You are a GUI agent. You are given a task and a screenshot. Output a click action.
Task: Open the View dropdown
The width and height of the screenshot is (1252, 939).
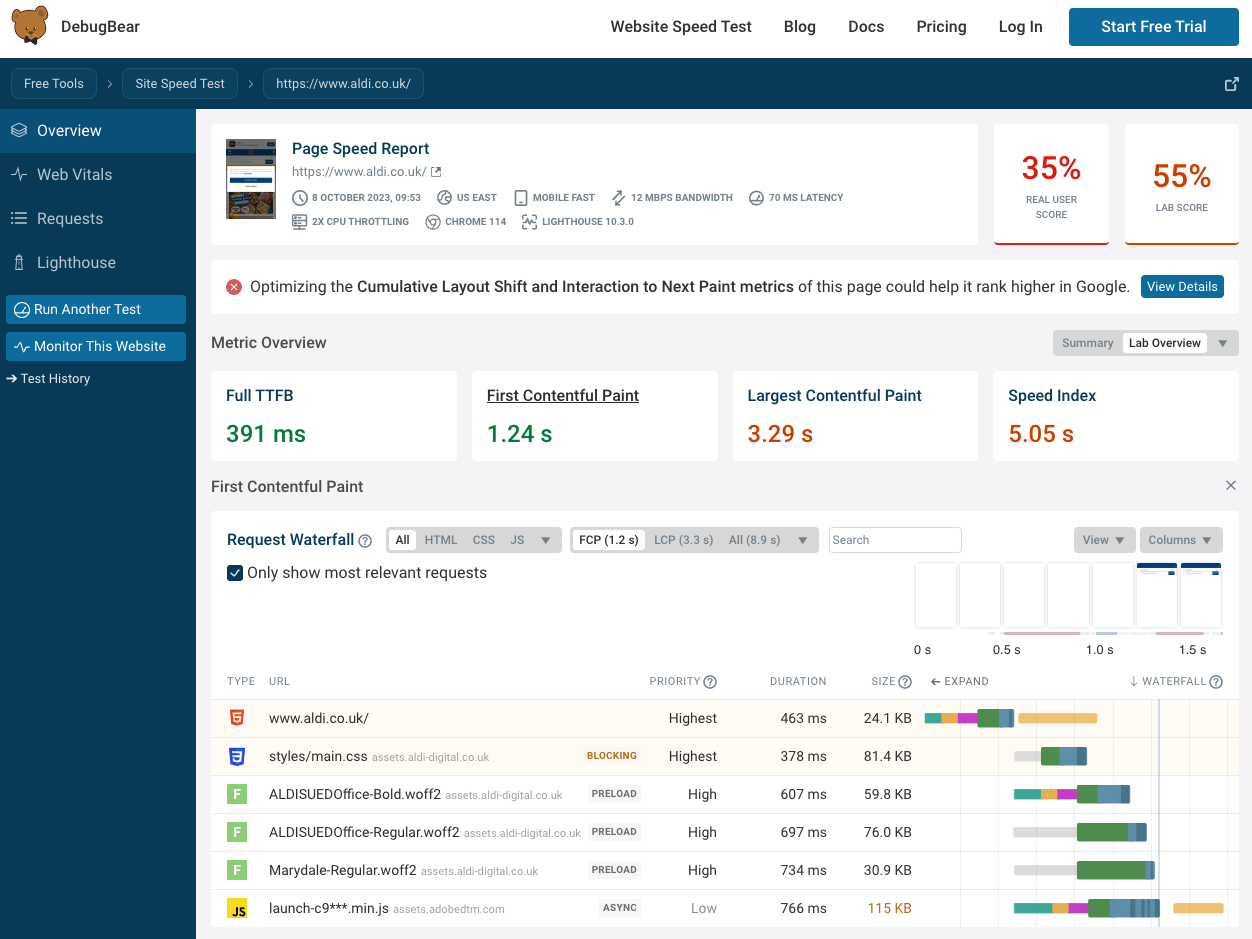[x=1105, y=540]
